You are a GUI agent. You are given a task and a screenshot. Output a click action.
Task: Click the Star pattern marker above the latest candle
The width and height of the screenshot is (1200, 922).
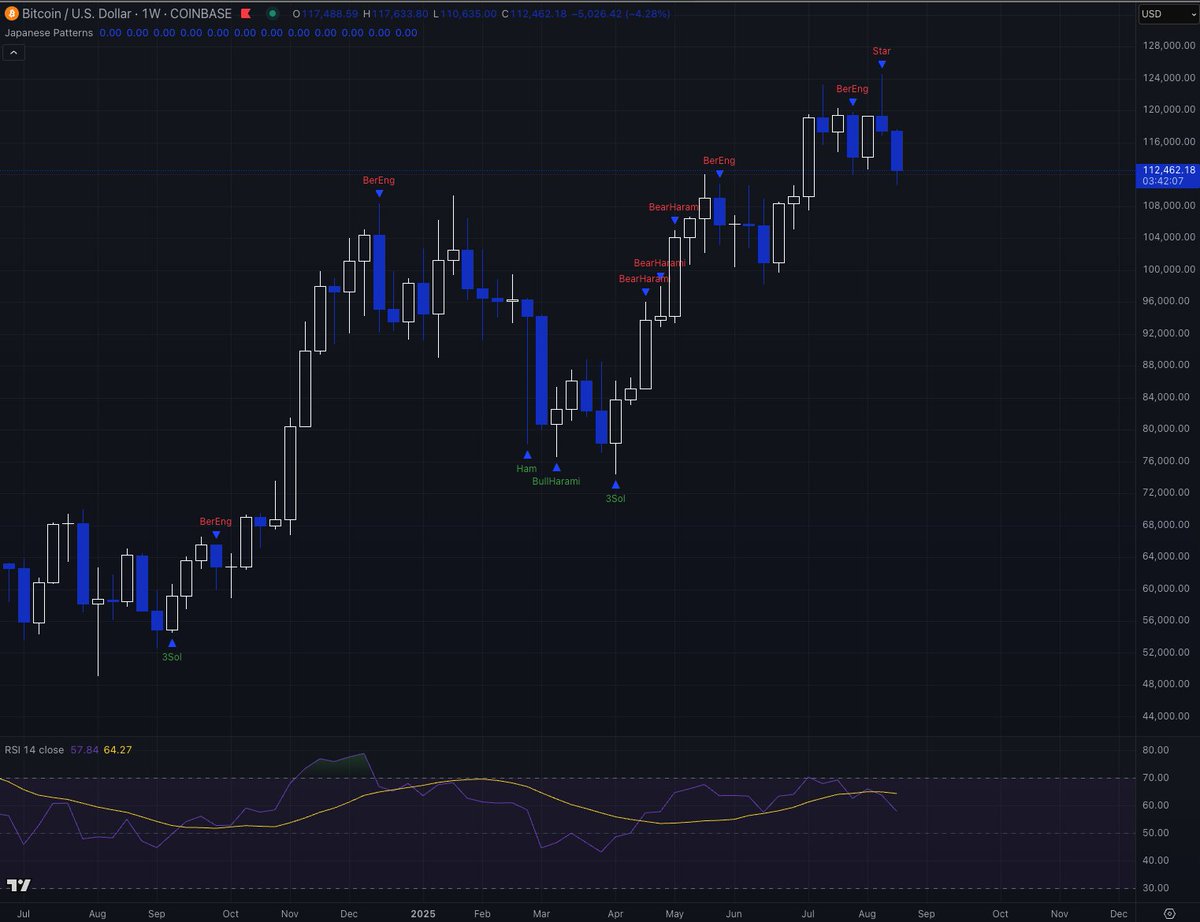(881, 51)
